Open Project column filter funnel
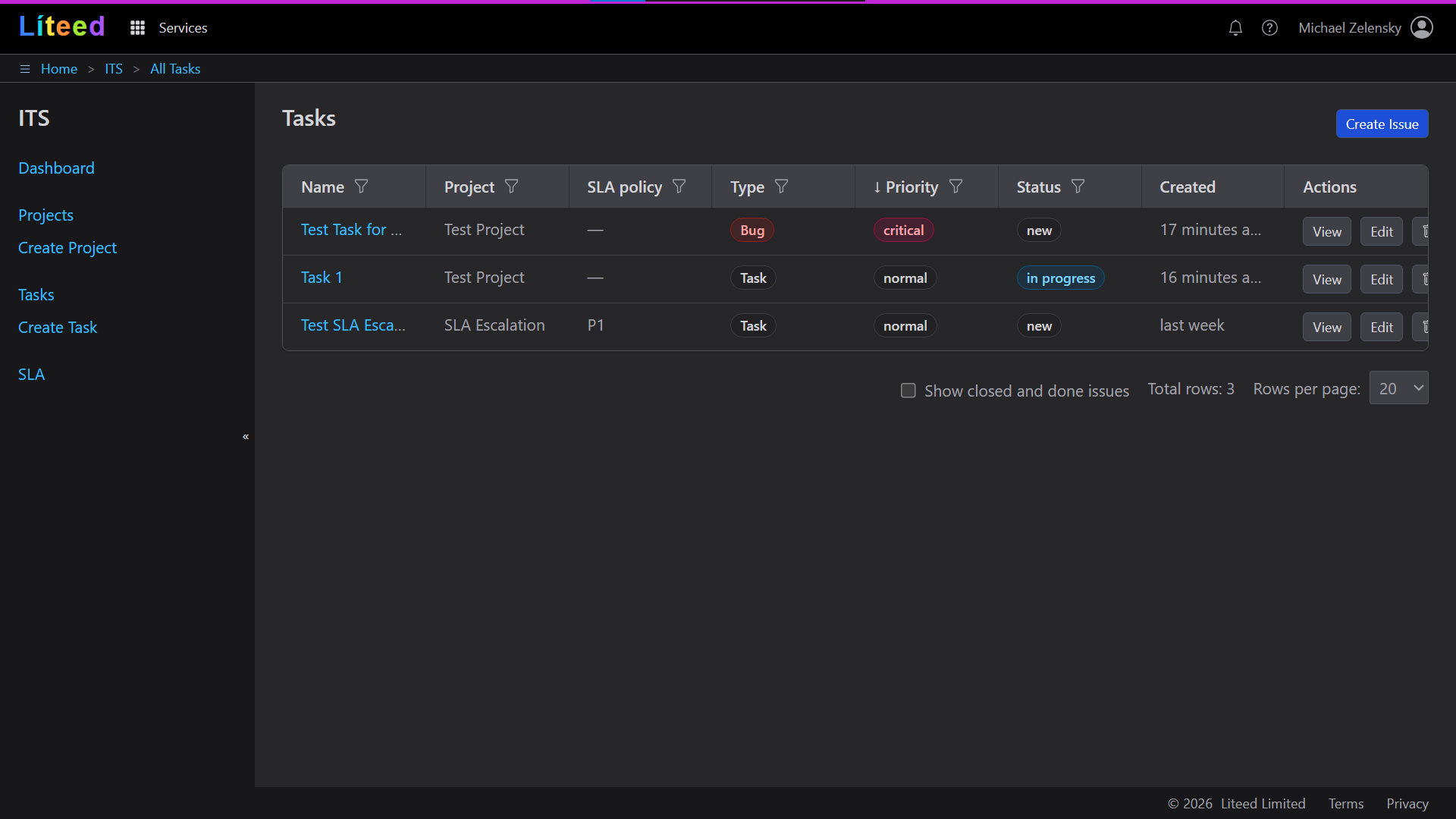 click(512, 187)
